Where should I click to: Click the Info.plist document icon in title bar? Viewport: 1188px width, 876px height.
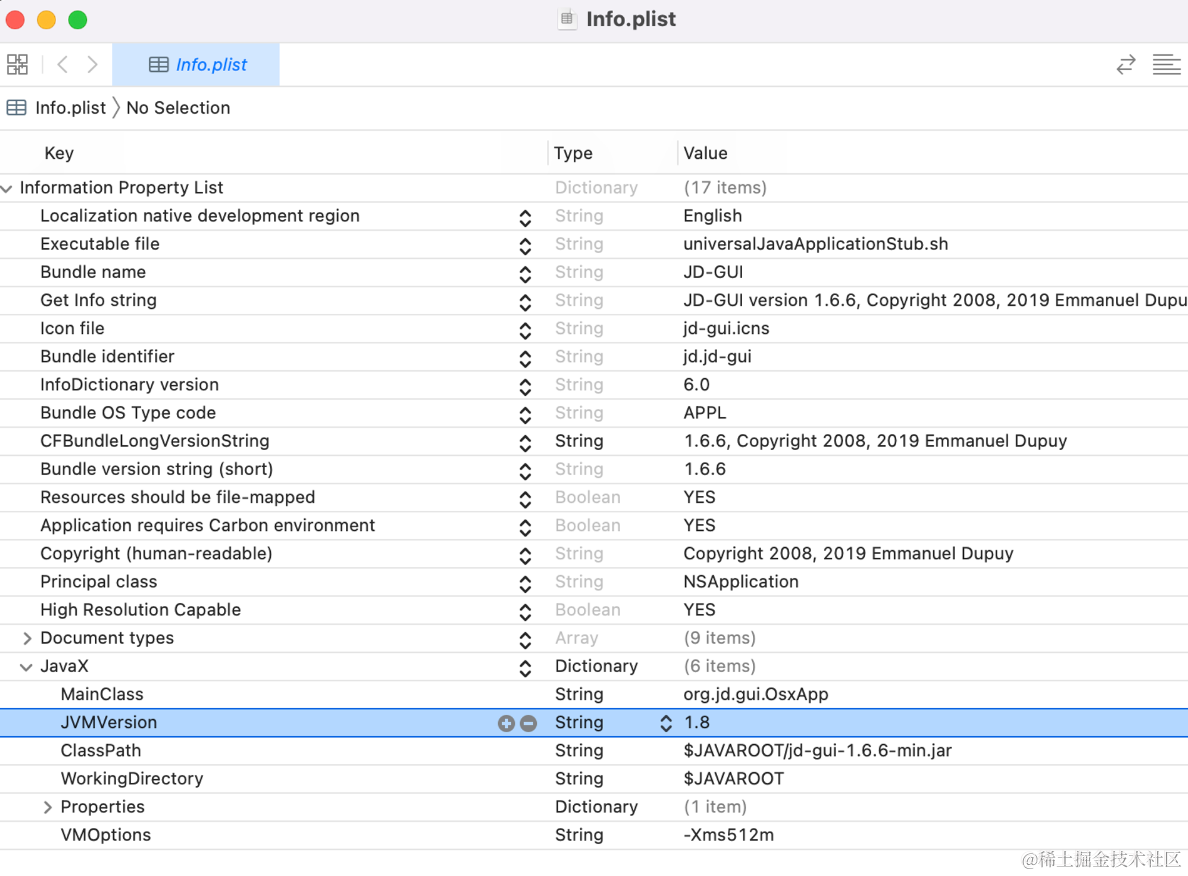point(567,19)
